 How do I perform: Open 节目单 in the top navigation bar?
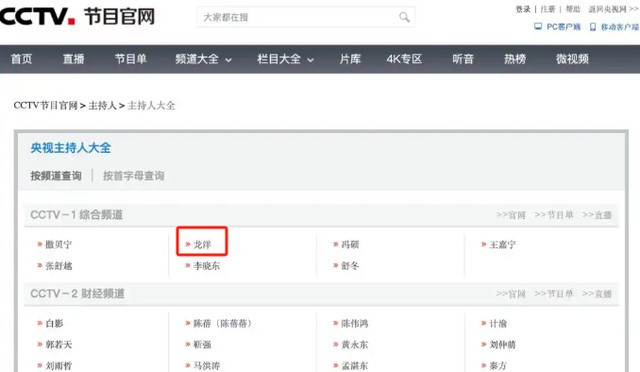pos(131,59)
